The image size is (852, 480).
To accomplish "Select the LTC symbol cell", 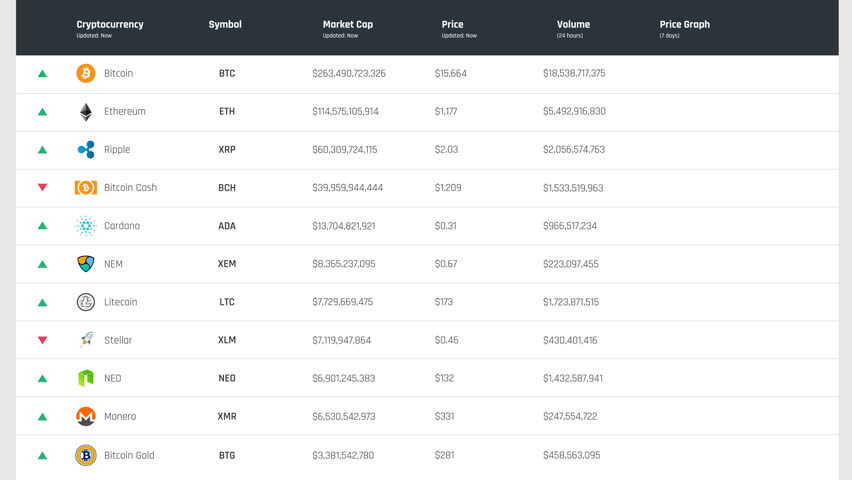I will 227,302.
